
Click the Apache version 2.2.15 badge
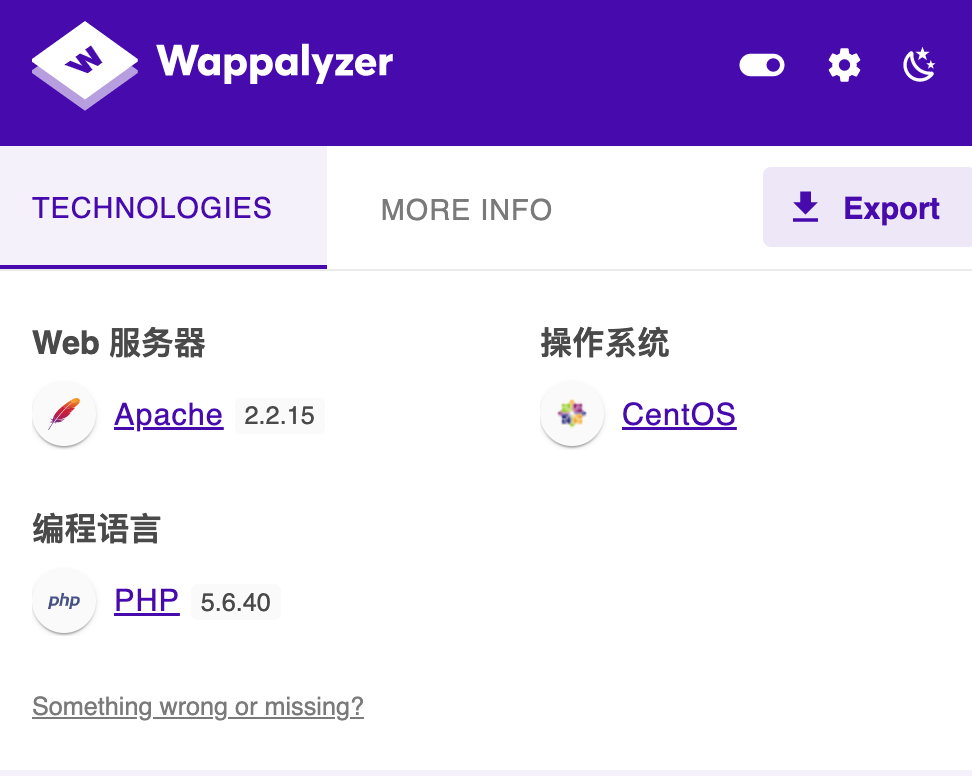point(280,415)
